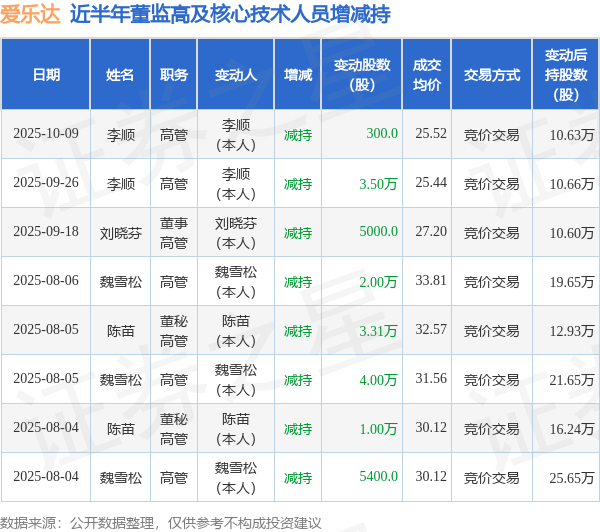Screen dimensions: 600x532
Task: Click the 增减 column header
Action: click(x=298, y=75)
